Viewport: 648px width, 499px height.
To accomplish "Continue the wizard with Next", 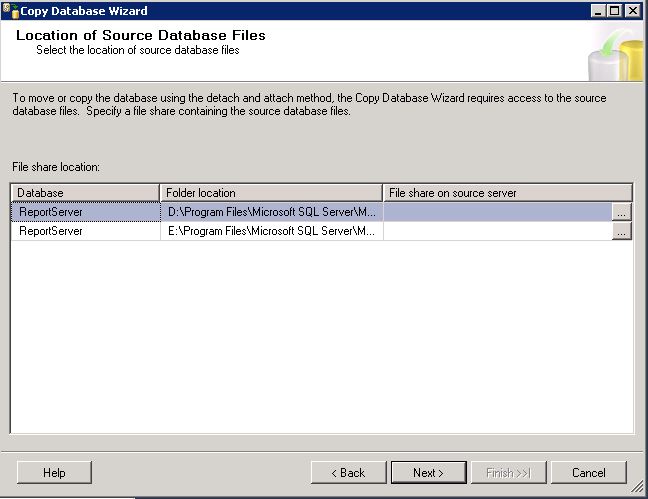I will (x=429, y=473).
